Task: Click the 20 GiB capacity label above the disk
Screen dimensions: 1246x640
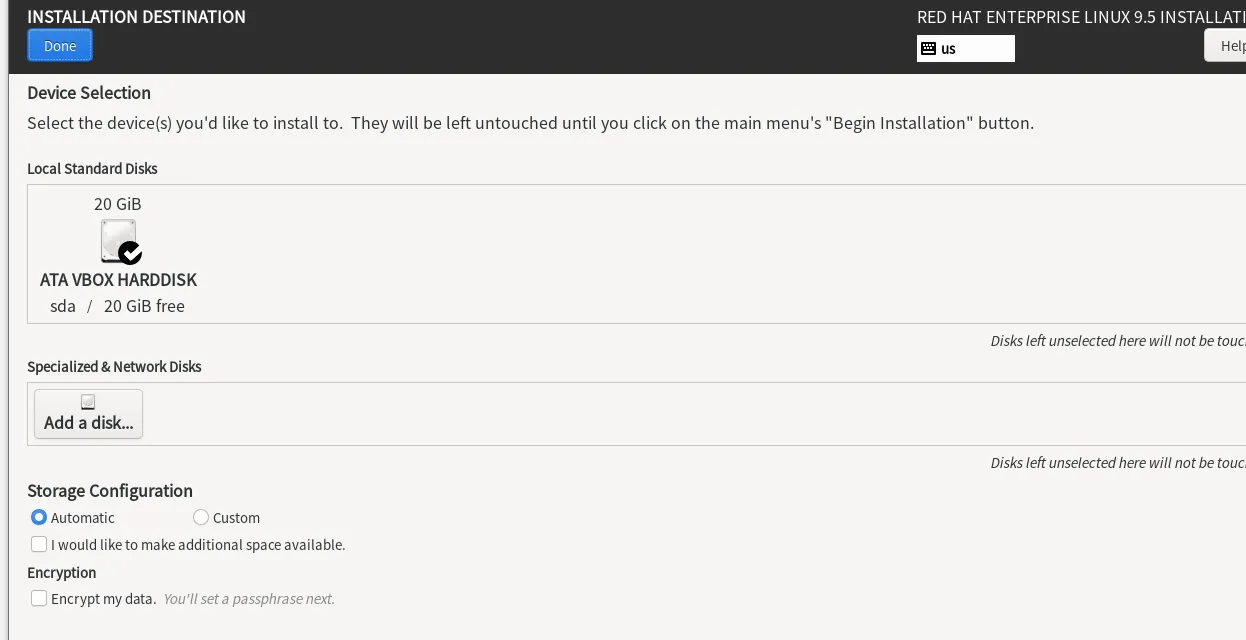Action: [x=118, y=204]
